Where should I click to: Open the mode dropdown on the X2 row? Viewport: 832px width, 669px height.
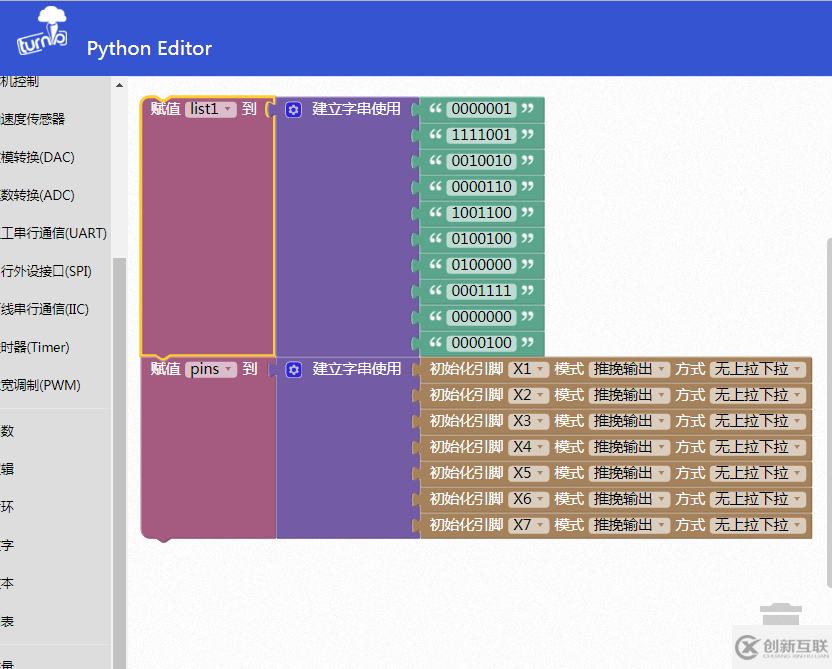click(628, 395)
